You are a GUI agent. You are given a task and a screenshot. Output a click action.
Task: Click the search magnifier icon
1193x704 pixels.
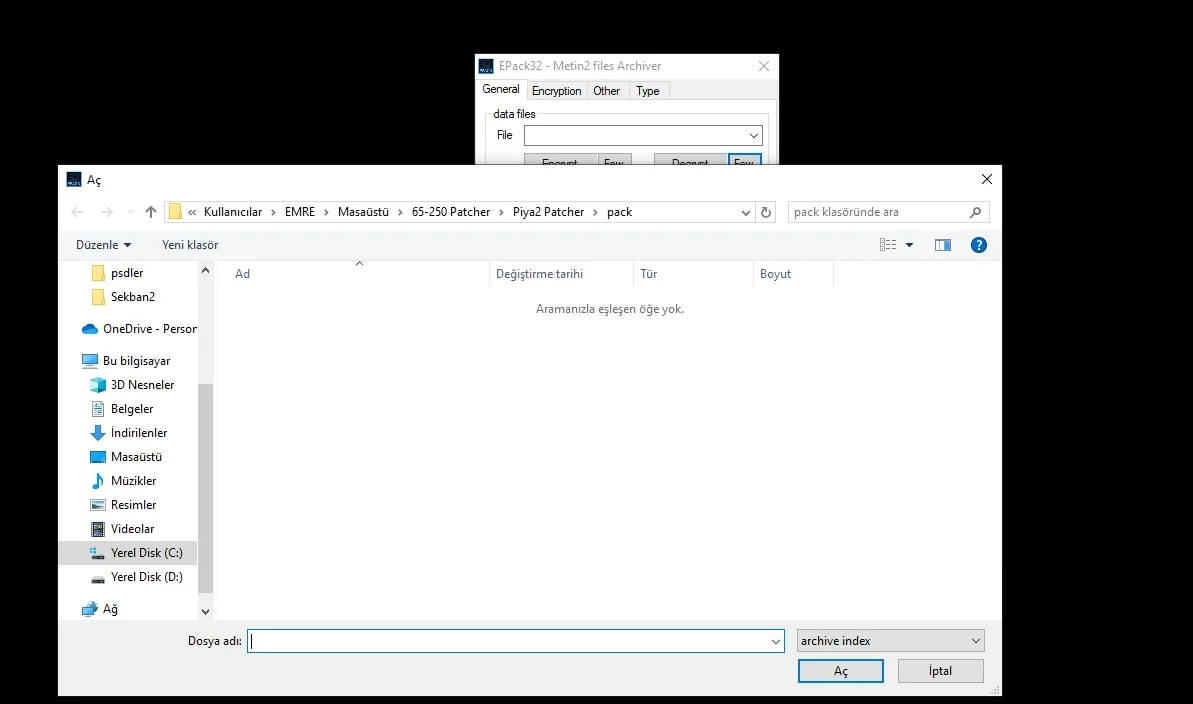point(975,212)
